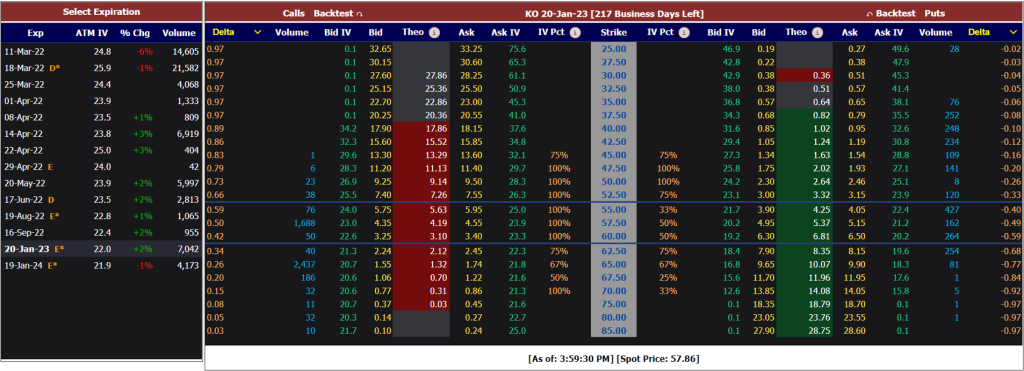The height and width of the screenshot is (371, 1024).
Task: Select the 18-Mar-22 expiration row
Action: click(101, 67)
